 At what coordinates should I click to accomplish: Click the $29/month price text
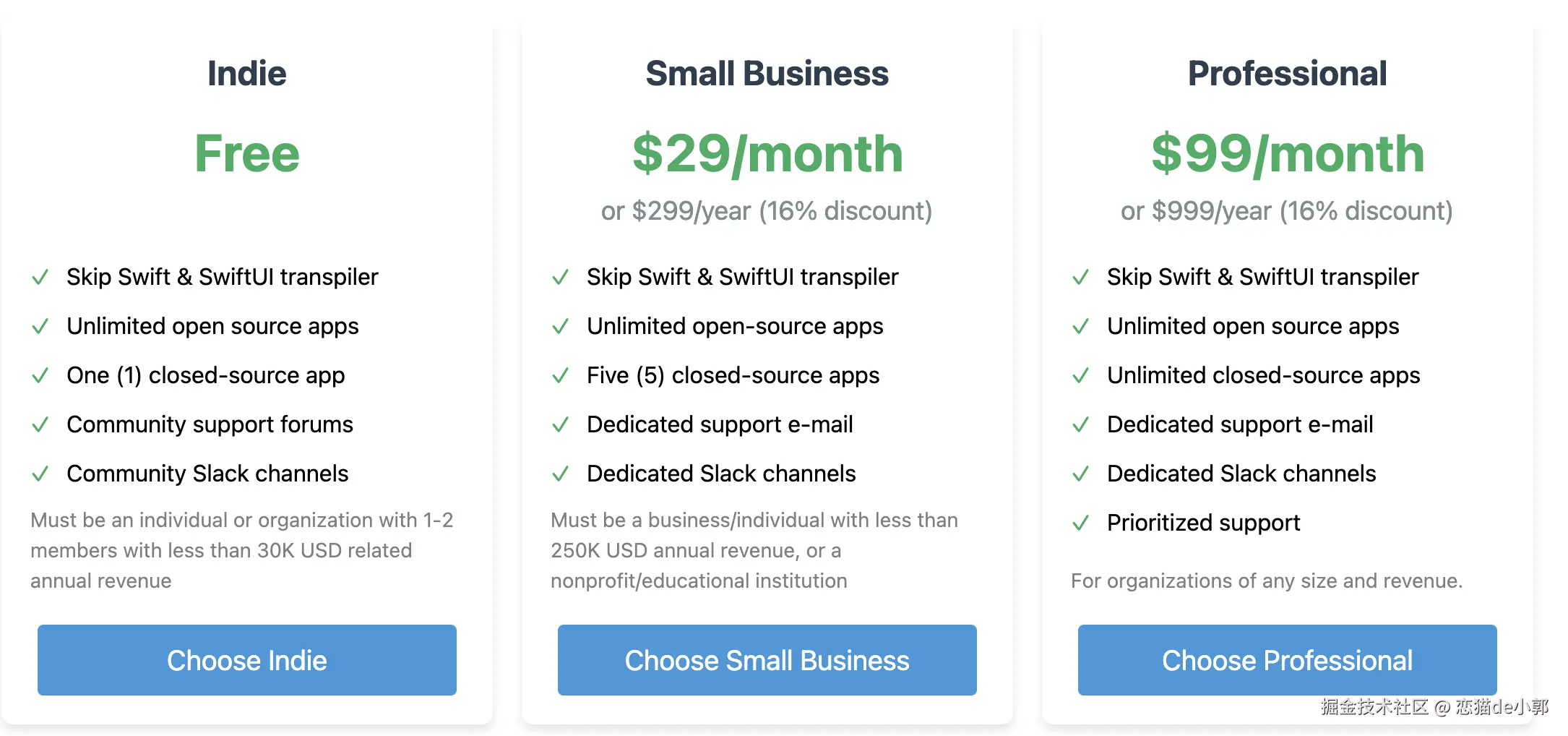767,154
